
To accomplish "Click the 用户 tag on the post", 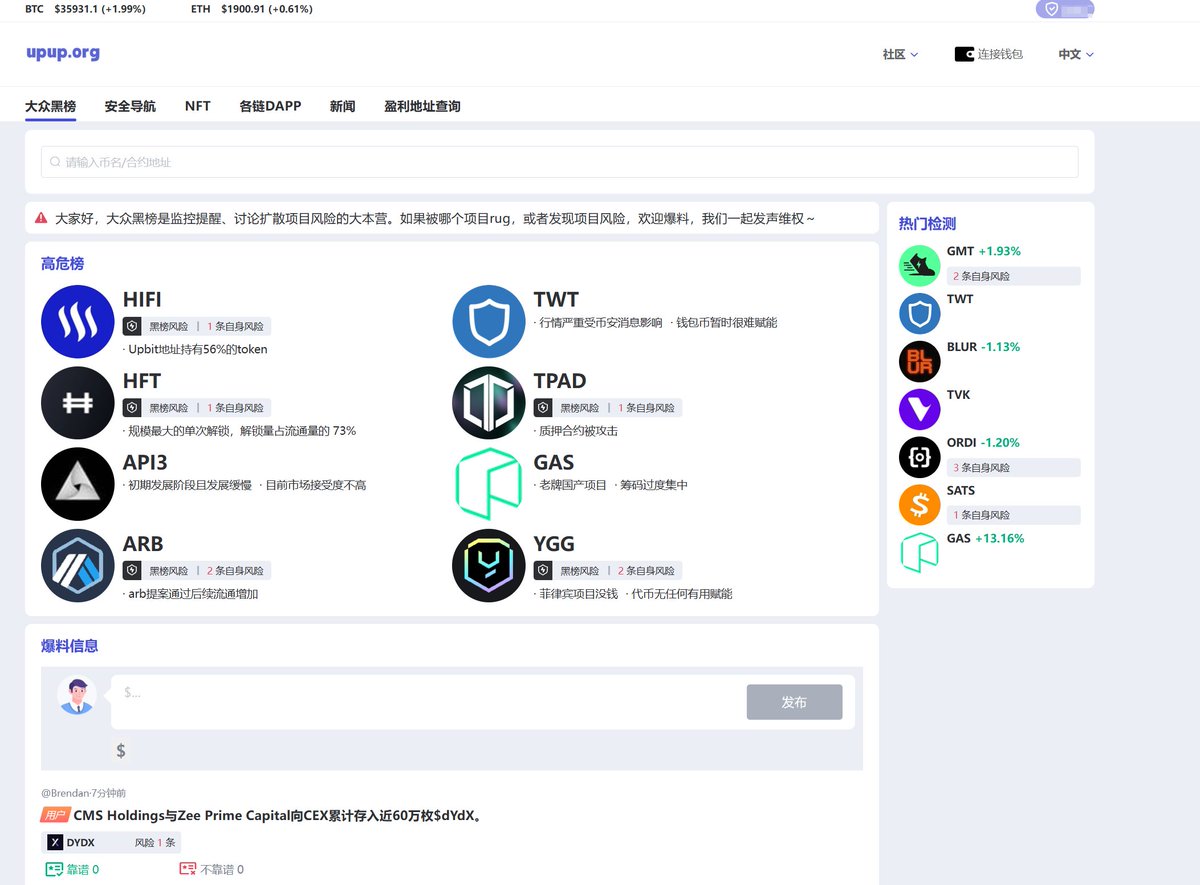I will tap(55, 815).
